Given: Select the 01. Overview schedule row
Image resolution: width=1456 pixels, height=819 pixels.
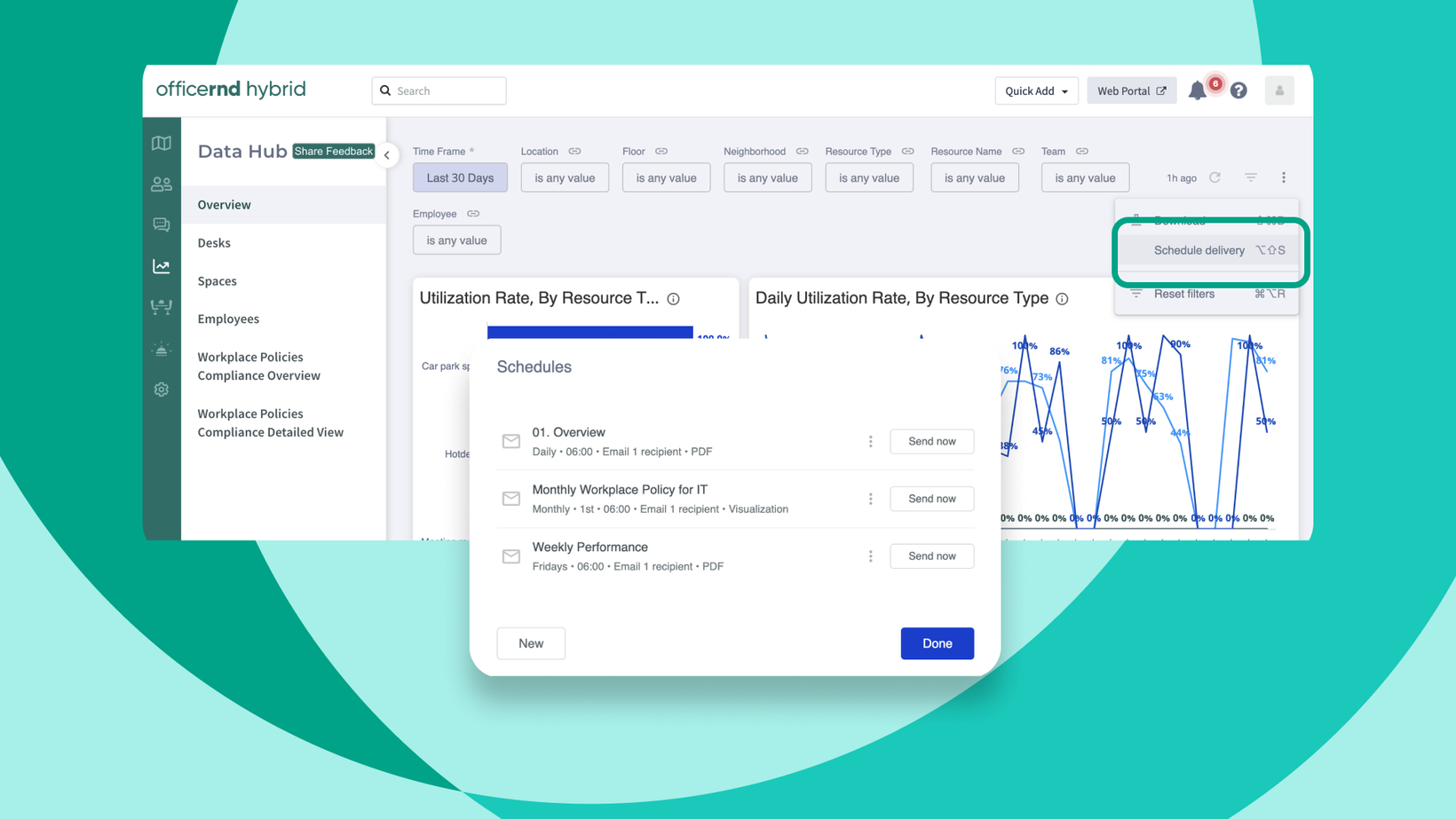Looking at the screenshot, I should [735, 441].
